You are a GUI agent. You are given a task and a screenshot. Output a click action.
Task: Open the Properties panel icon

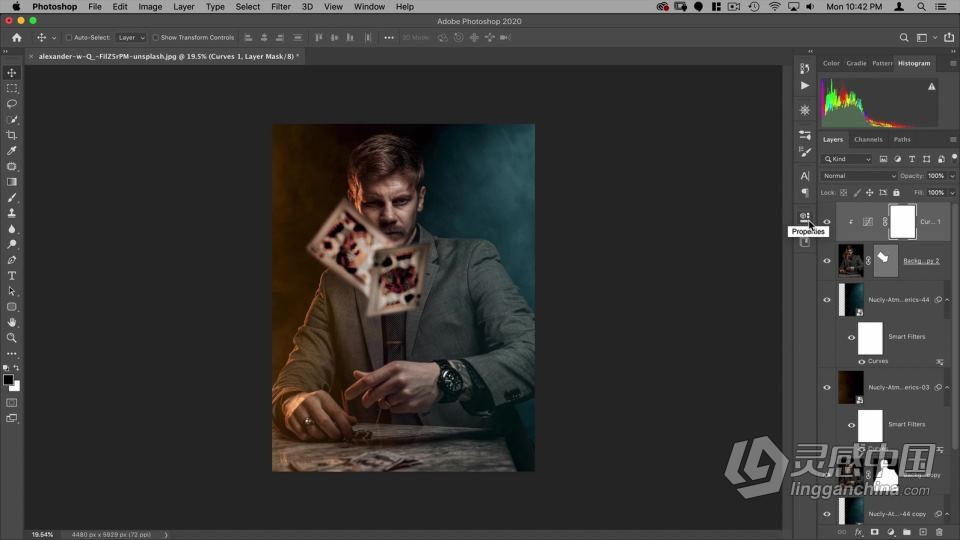(804, 217)
